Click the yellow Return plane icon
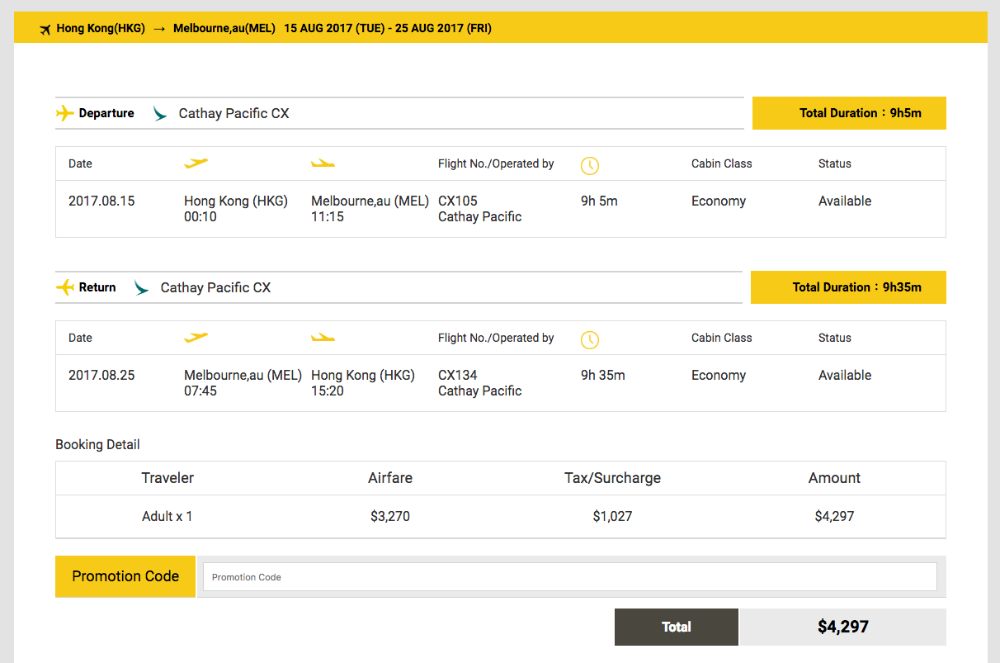Image resolution: width=1000 pixels, height=663 pixels. click(64, 288)
